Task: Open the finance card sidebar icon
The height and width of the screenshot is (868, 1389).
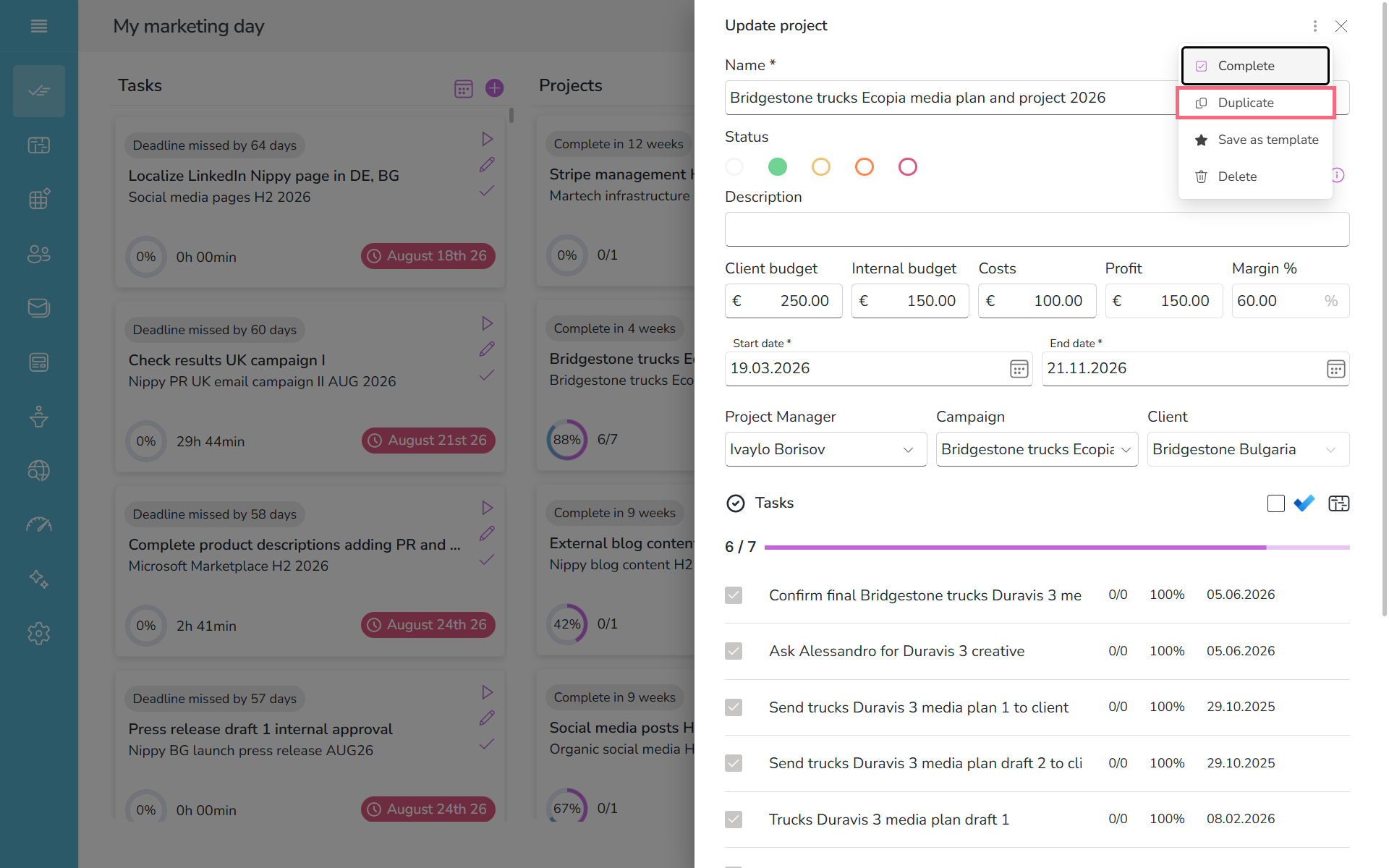Action: point(39,362)
